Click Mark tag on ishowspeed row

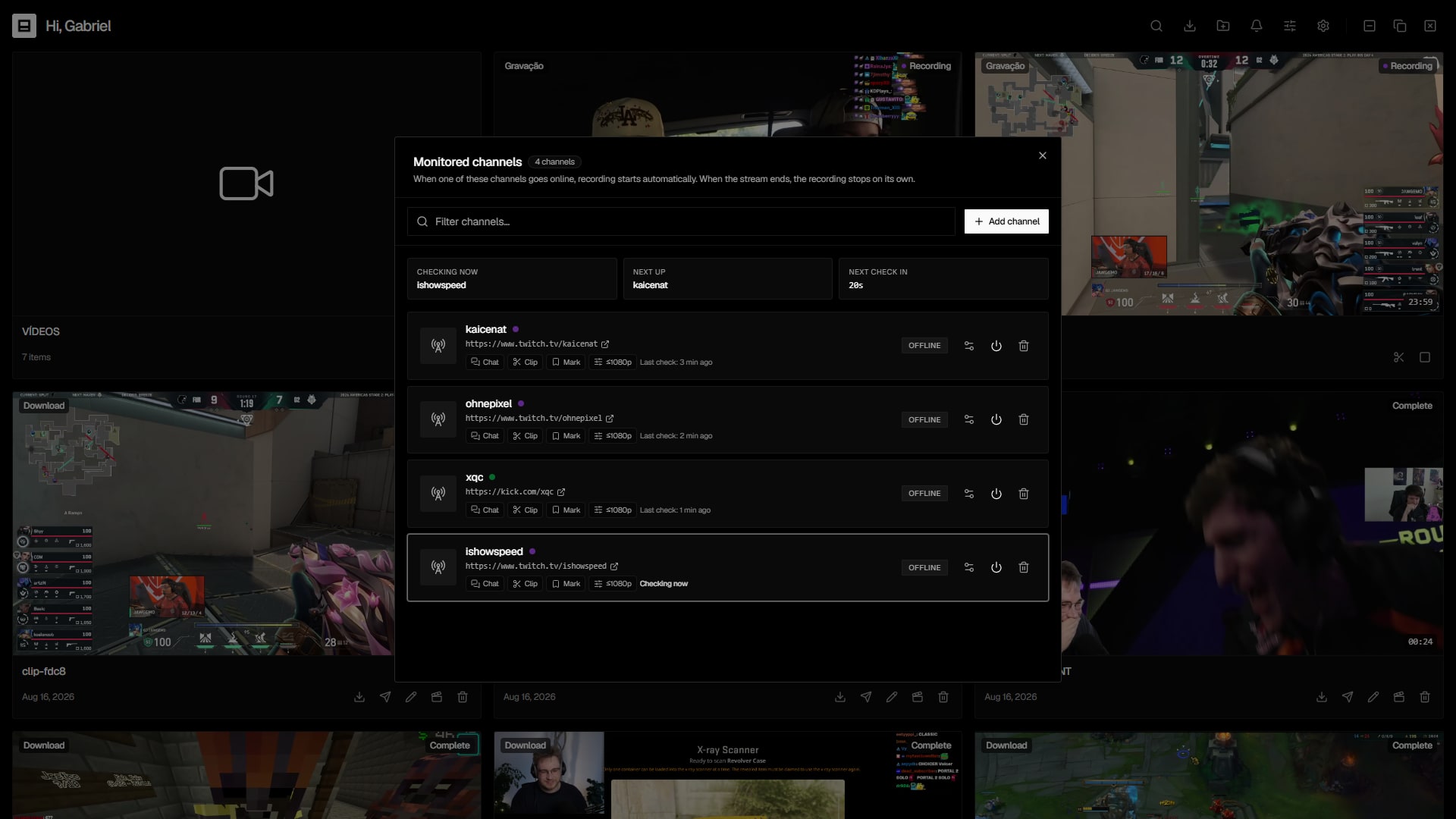(x=566, y=584)
